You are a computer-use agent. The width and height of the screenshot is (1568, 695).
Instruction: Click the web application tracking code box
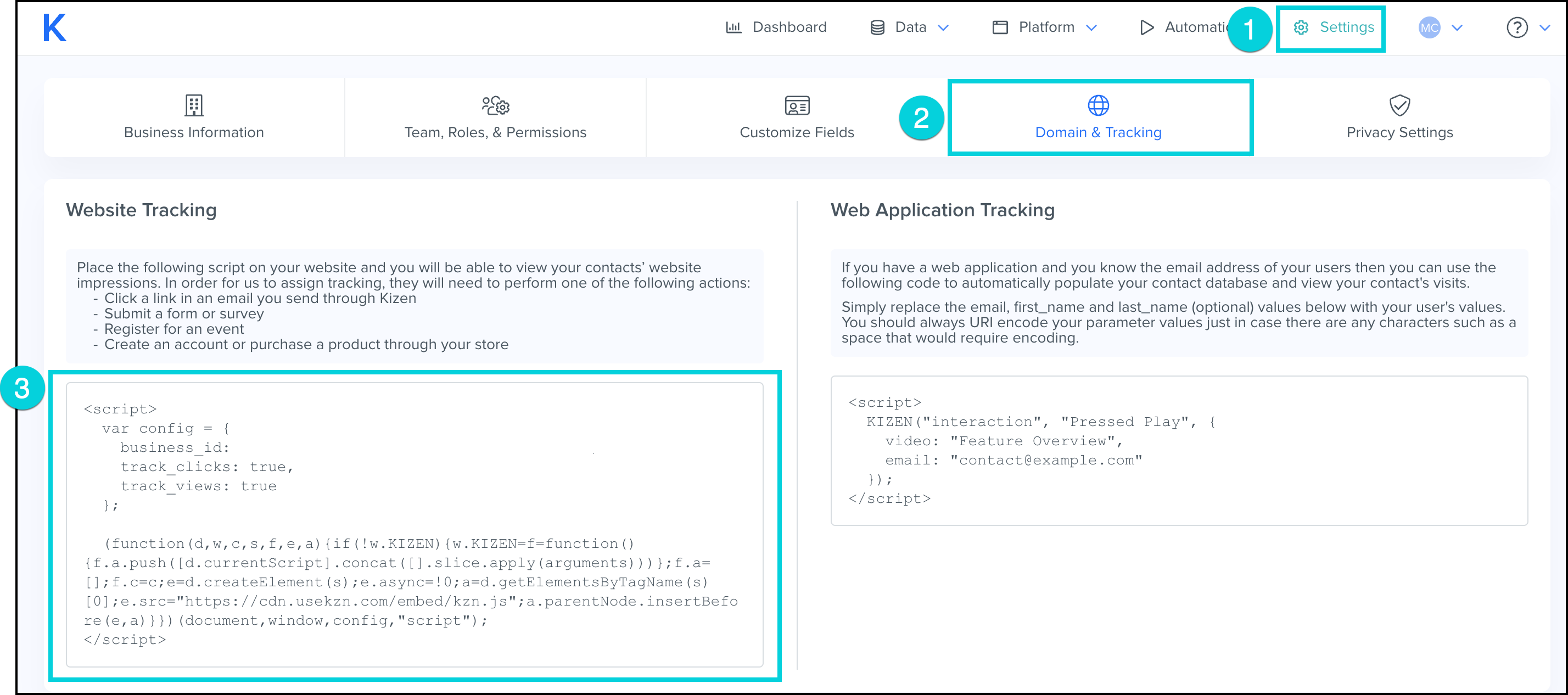pyautogui.click(x=1178, y=450)
